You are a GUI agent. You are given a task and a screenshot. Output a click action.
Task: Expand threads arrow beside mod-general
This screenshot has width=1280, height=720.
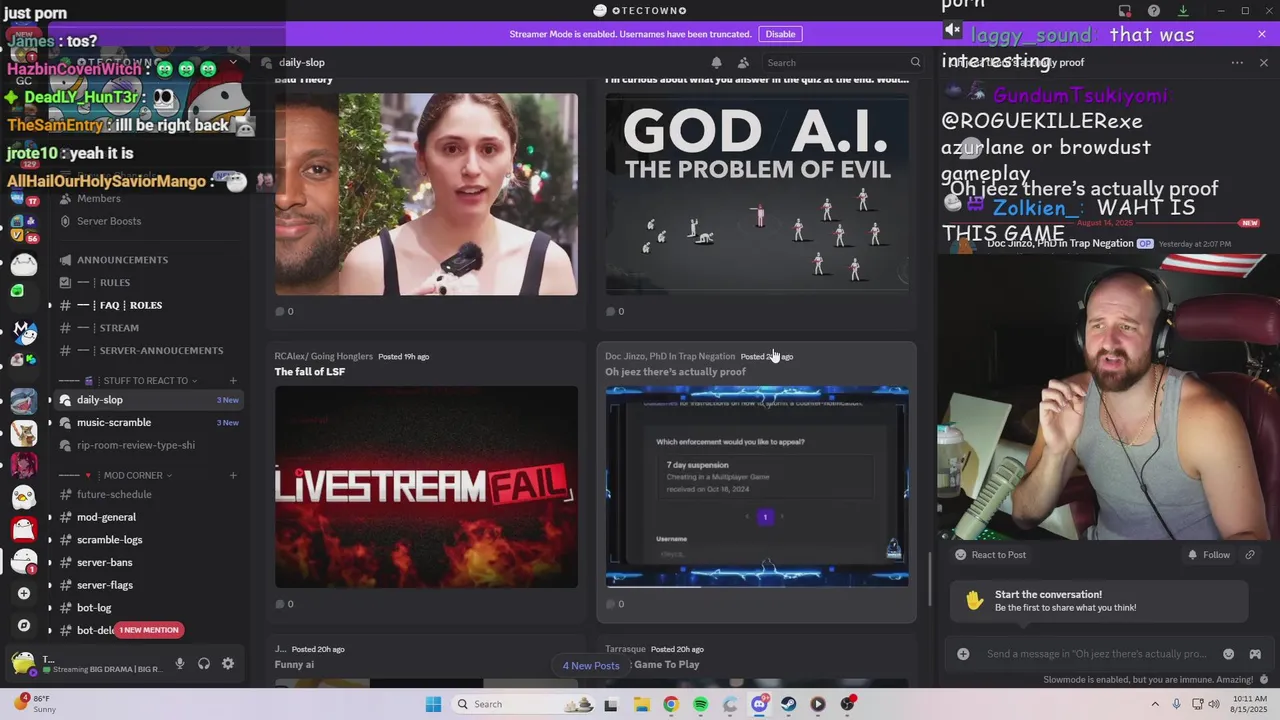[x=50, y=517]
